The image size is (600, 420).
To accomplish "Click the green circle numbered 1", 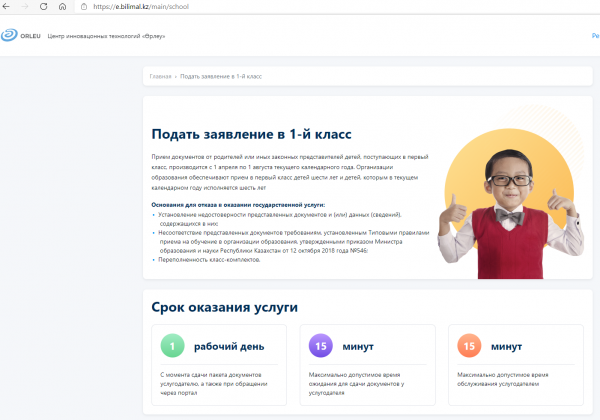I will 173,347.
